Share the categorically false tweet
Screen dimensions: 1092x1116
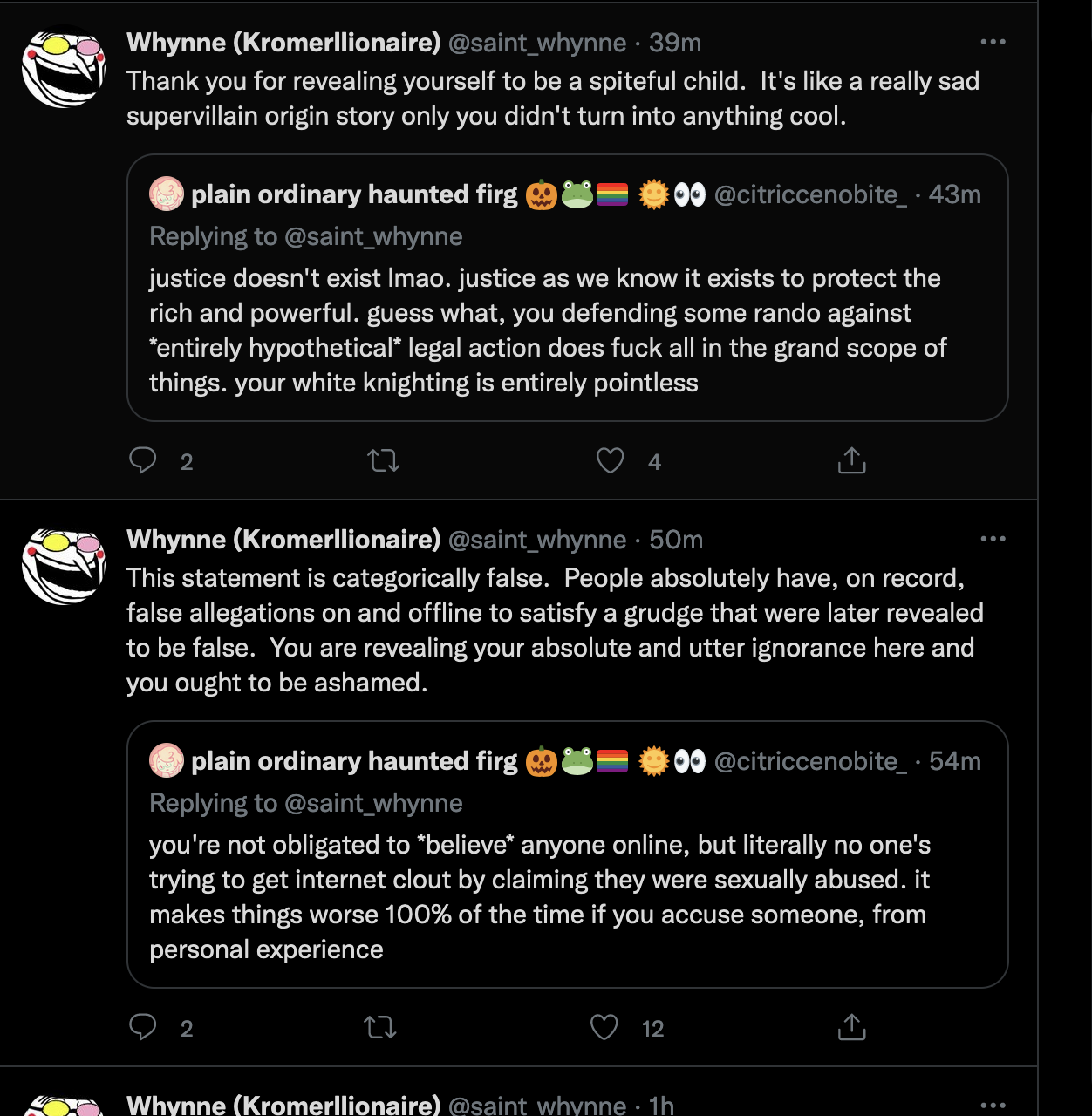click(851, 1027)
